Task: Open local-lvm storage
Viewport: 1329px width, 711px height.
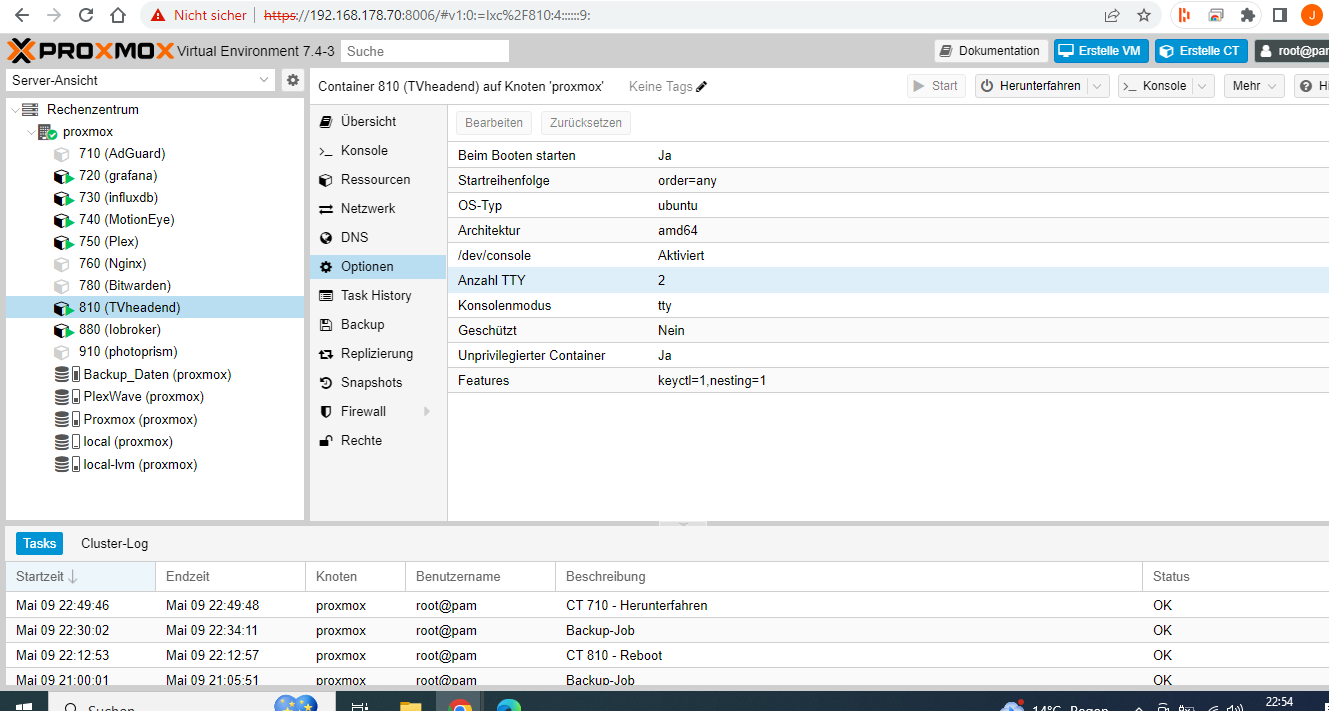Action: coord(140,464)
